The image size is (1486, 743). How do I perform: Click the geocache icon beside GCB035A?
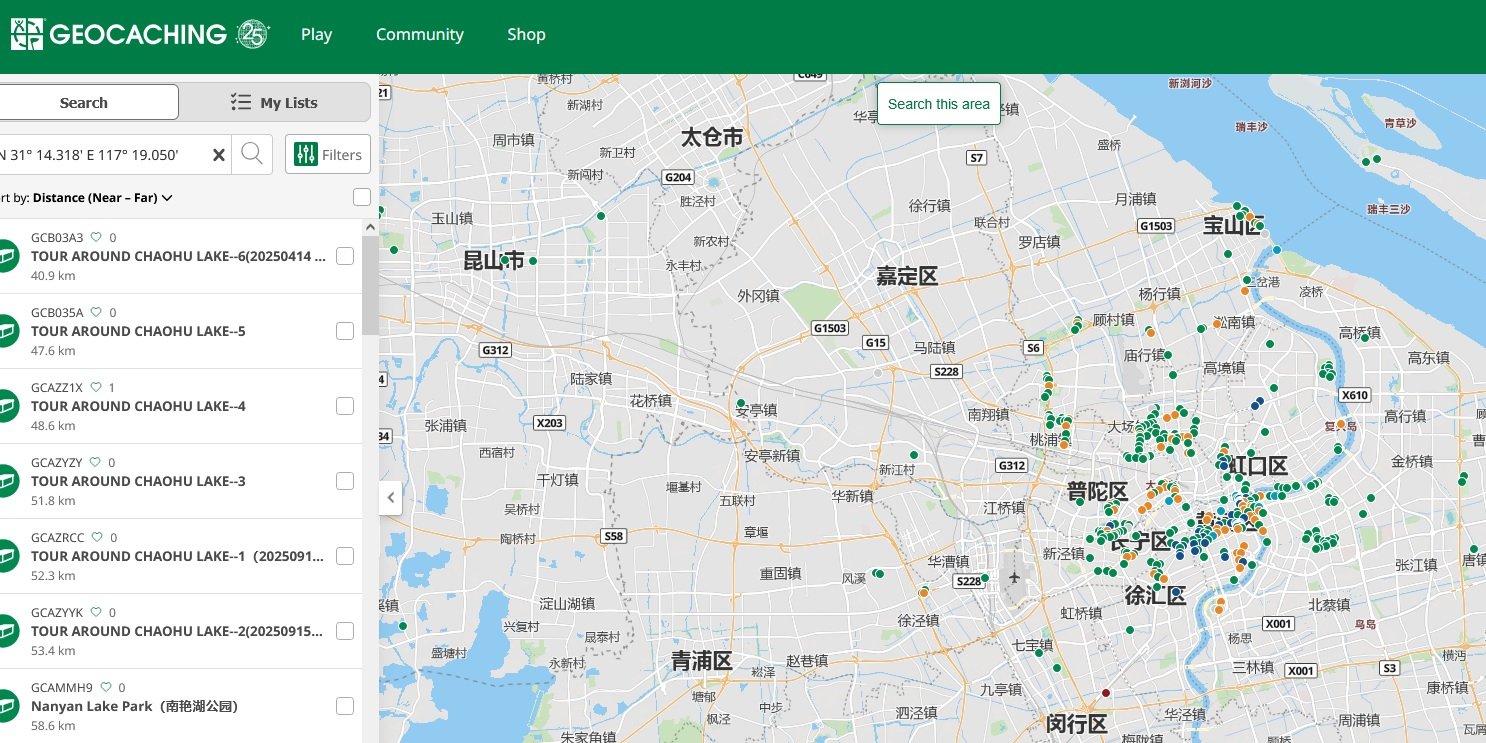(9, 330)
